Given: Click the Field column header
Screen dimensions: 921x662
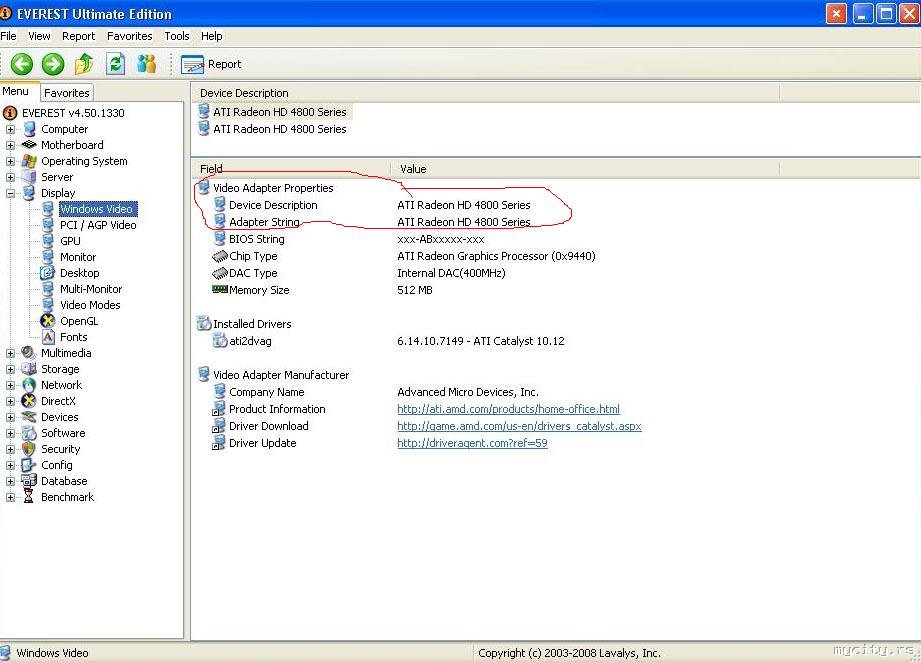Looking at the screenshot, I should [291, 169].
